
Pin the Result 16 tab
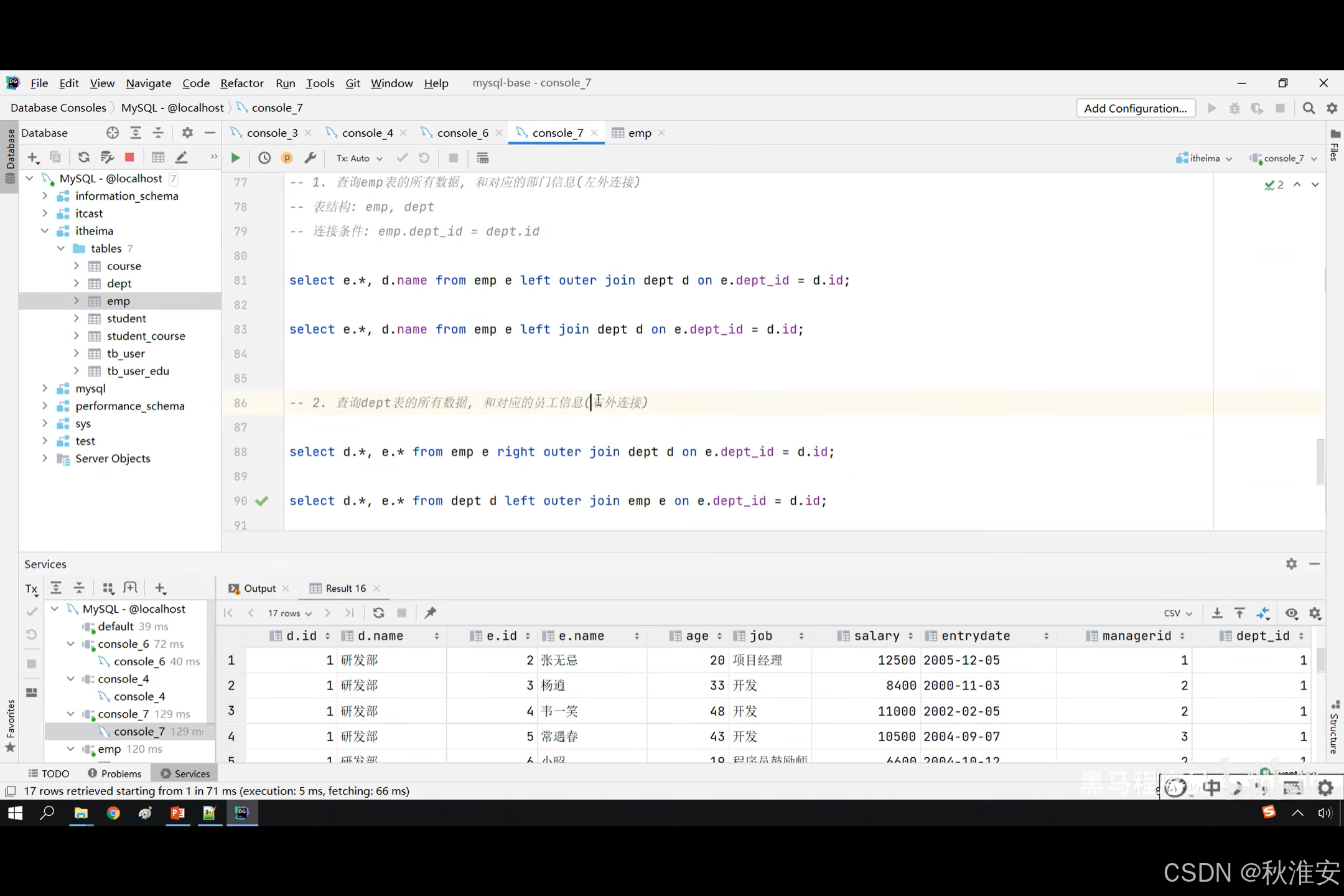430,613
